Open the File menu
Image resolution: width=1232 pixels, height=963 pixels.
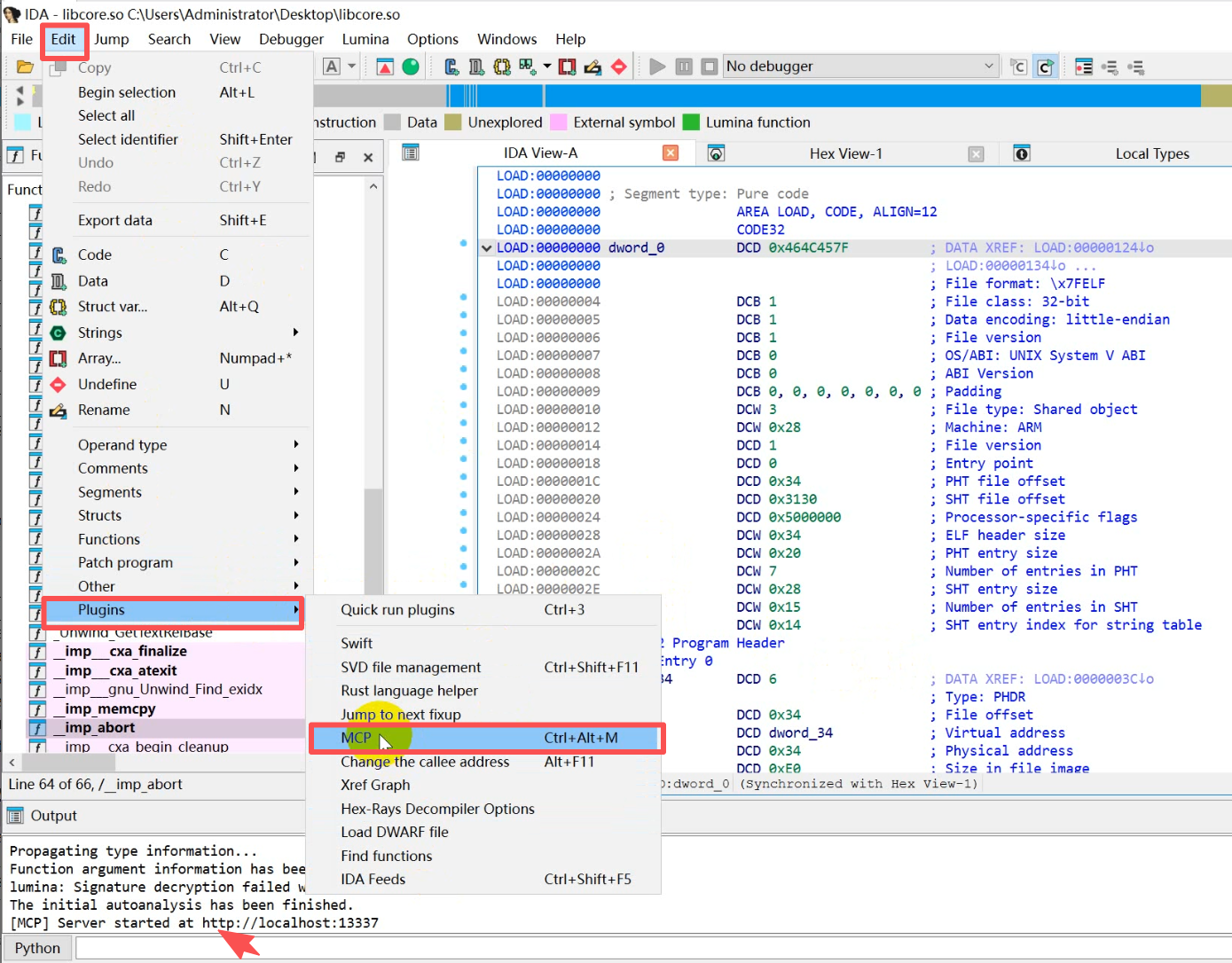[21, 39]
